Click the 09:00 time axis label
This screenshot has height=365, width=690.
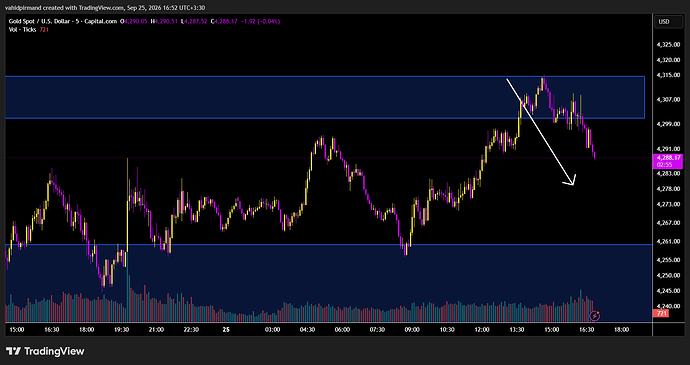pyautogui.click(x=412, y=329)
